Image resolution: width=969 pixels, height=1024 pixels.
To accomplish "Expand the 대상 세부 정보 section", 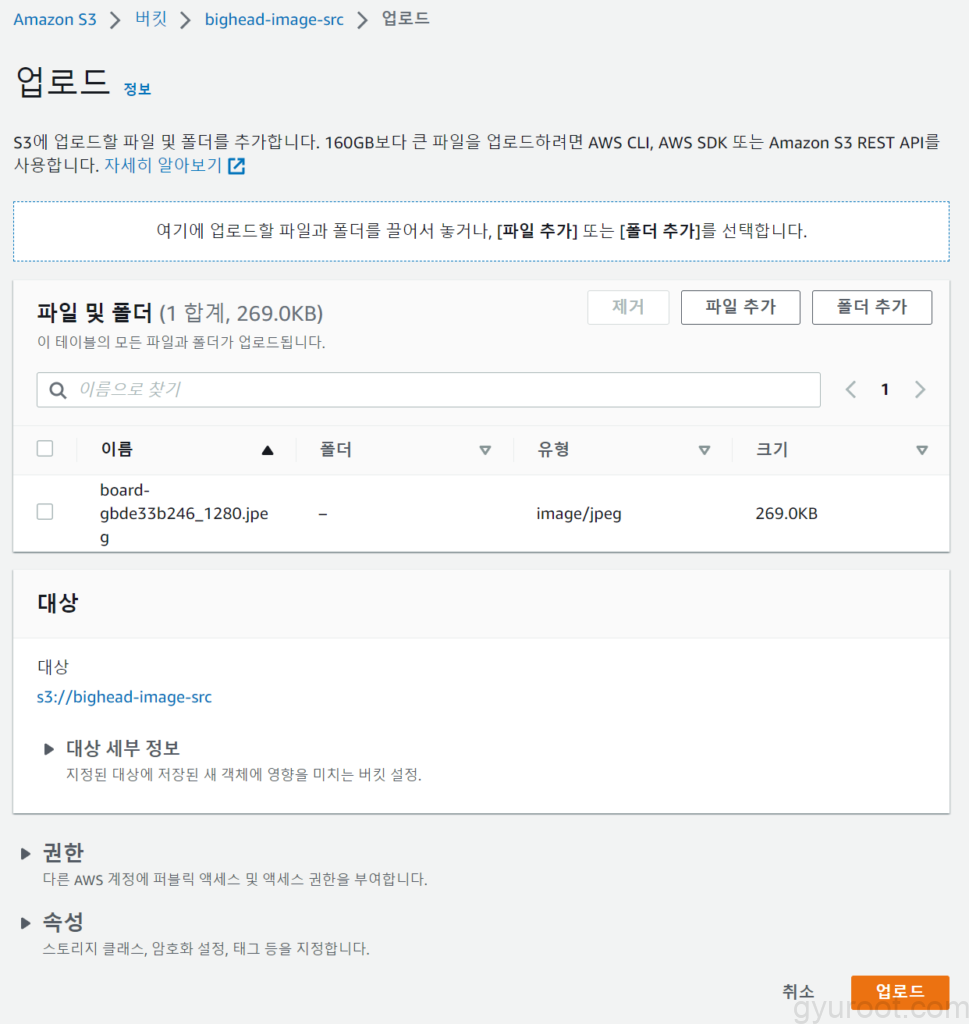I will tap(49, 749).
